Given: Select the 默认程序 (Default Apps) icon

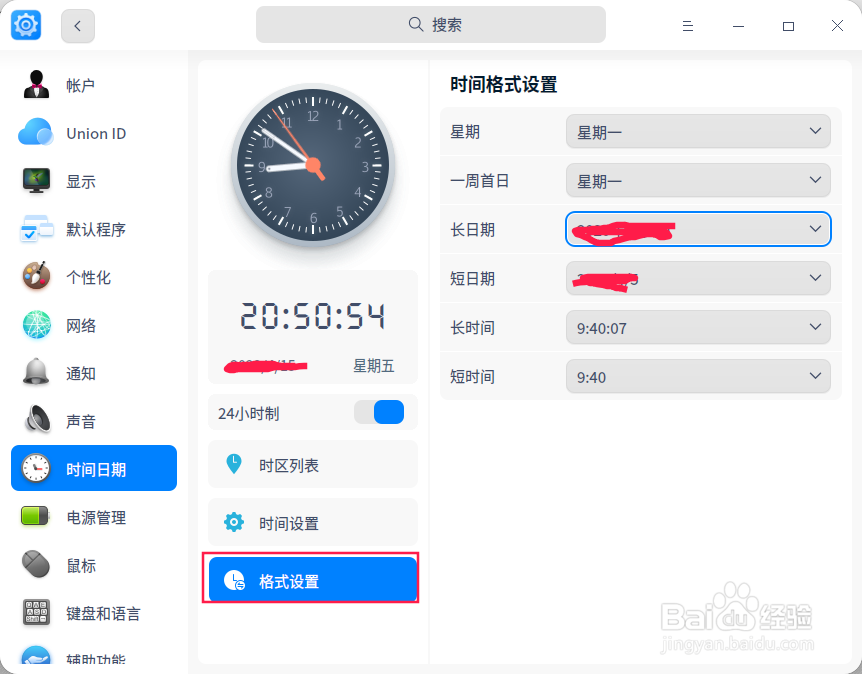Looking at the screenshot, I should coord(35,229).
